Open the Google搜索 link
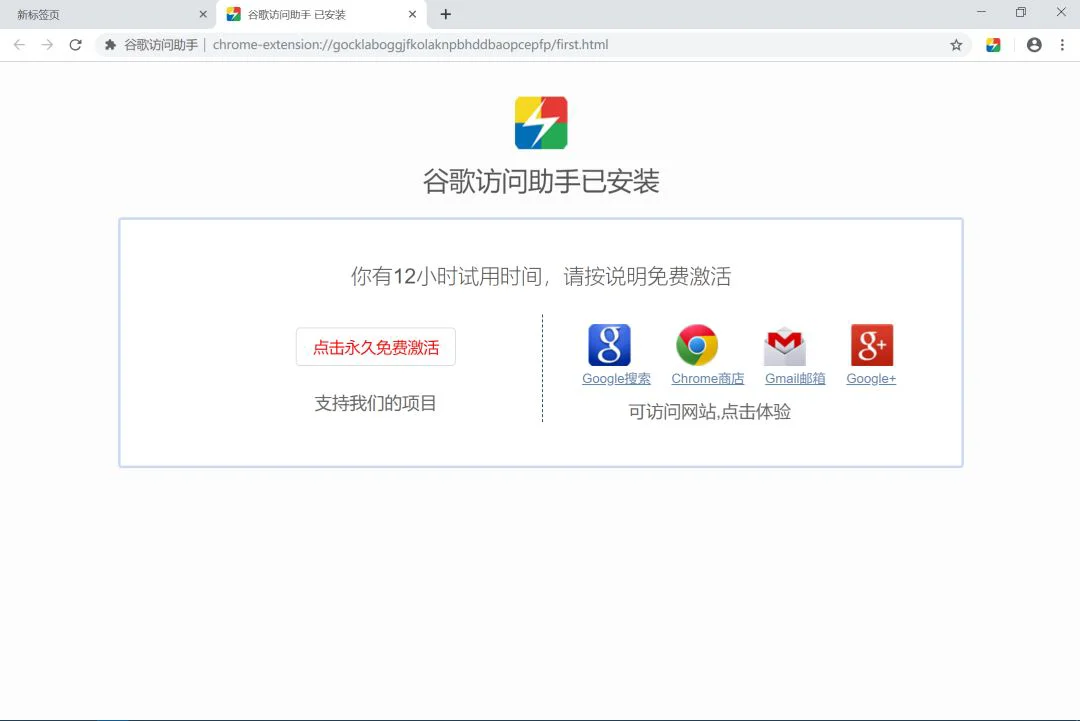 pos(616,379)
